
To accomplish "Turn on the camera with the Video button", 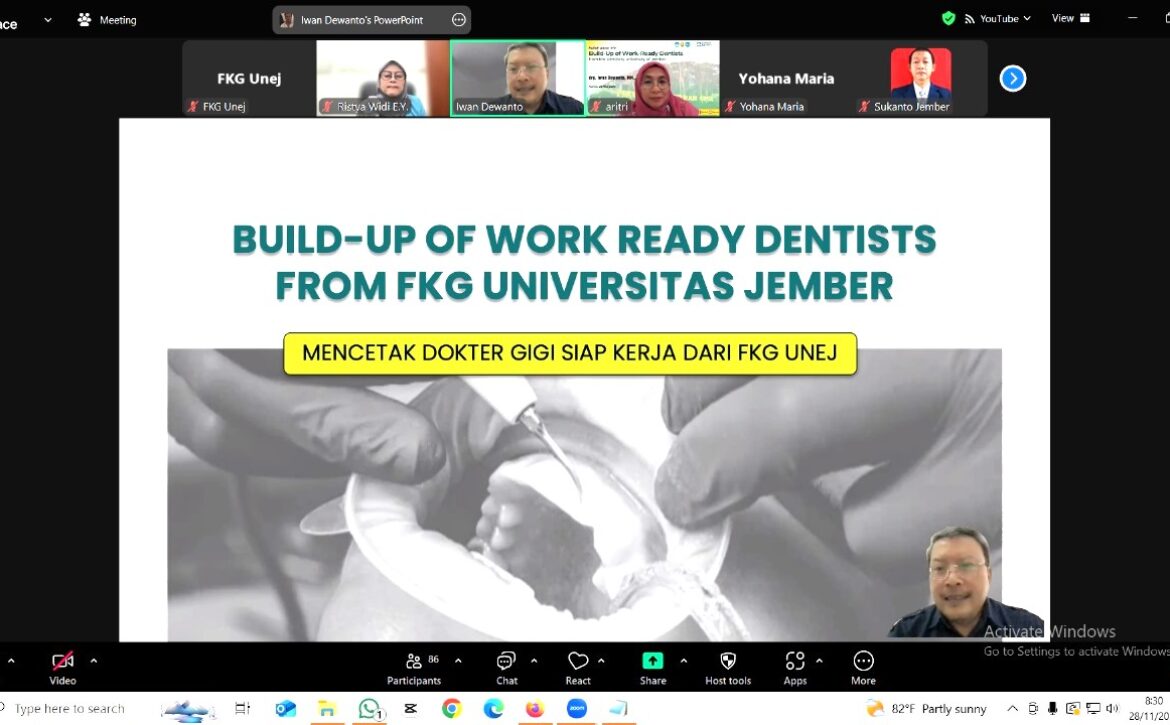I will (63, 668).
